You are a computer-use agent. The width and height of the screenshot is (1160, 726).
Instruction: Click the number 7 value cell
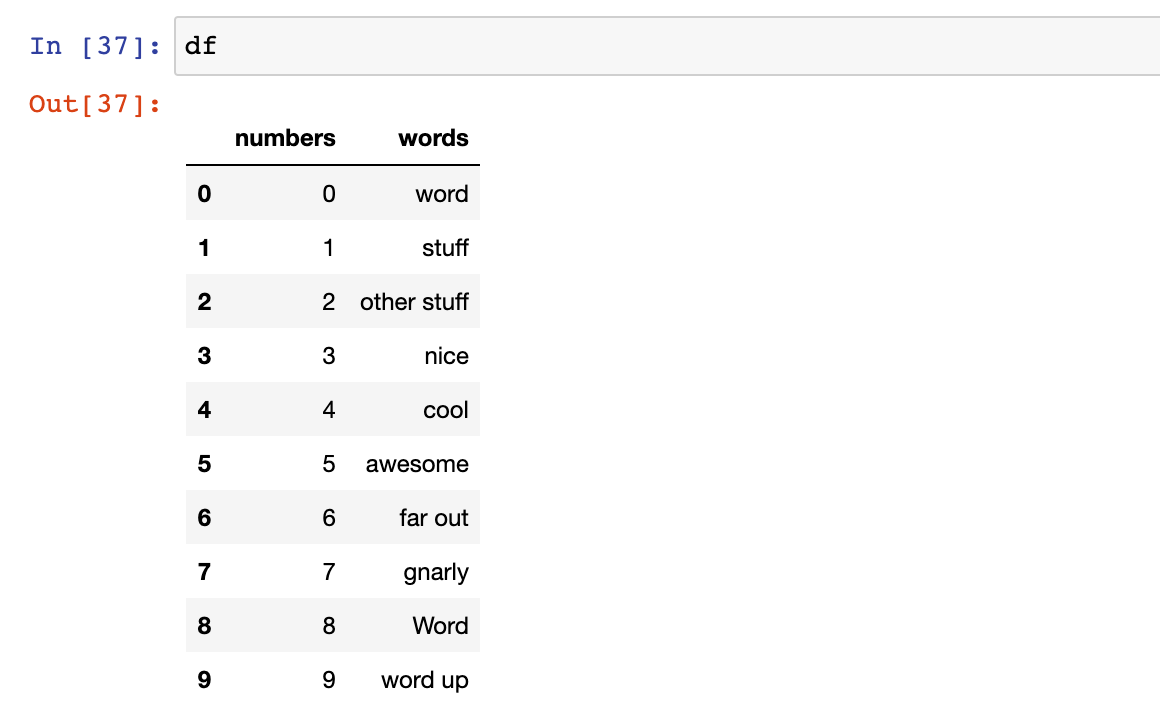328,571
